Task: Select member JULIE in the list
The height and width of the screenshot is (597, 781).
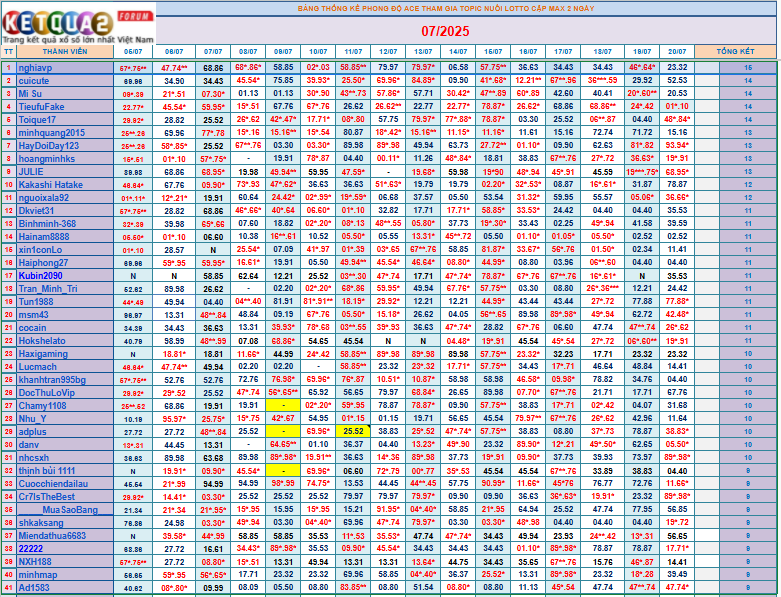Action: pos(31,171)
